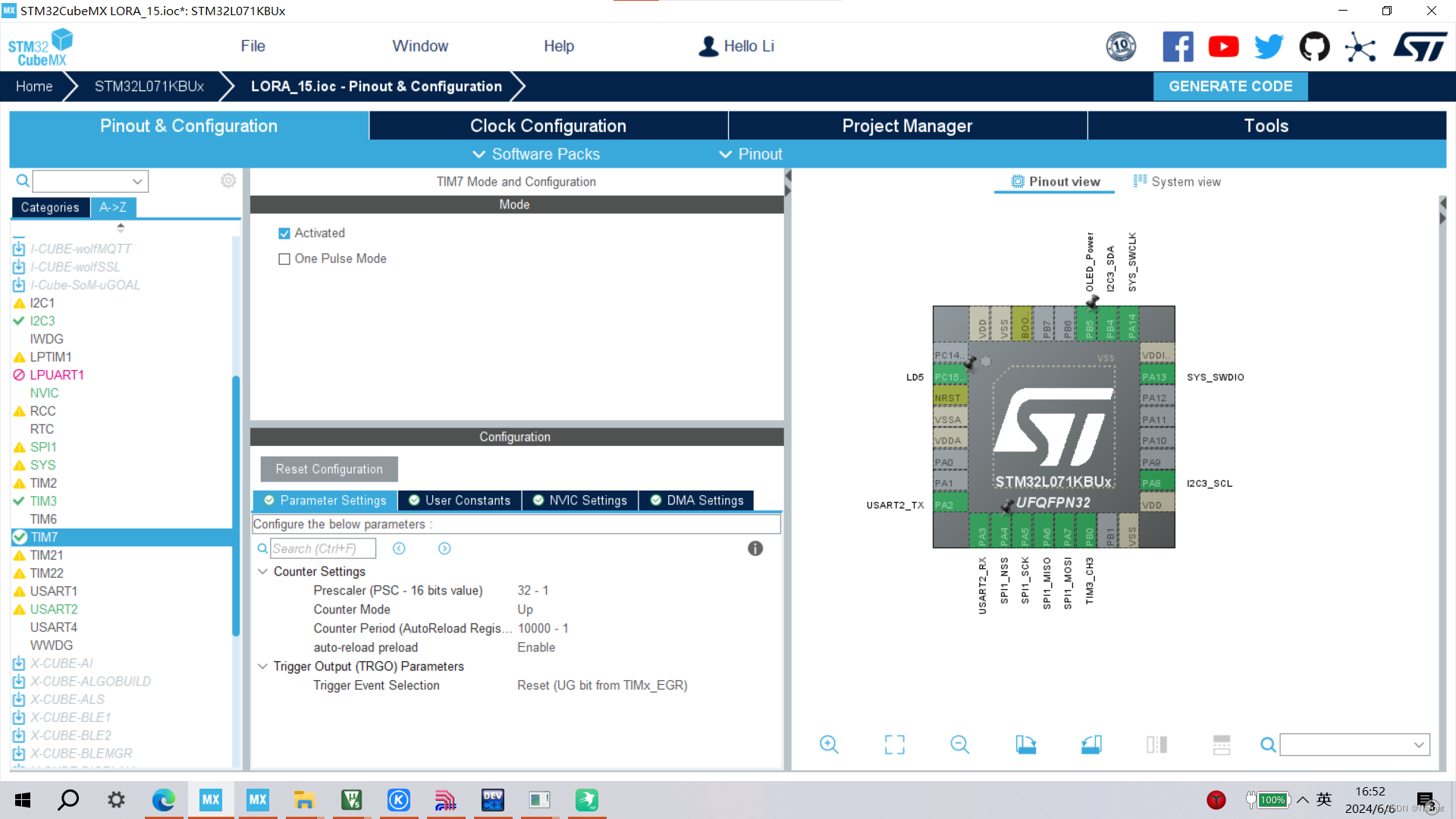The width and height of the screenshot is (1456, 819).
Task: Click the ST logo icon
Action: [x=1420, y=47]
